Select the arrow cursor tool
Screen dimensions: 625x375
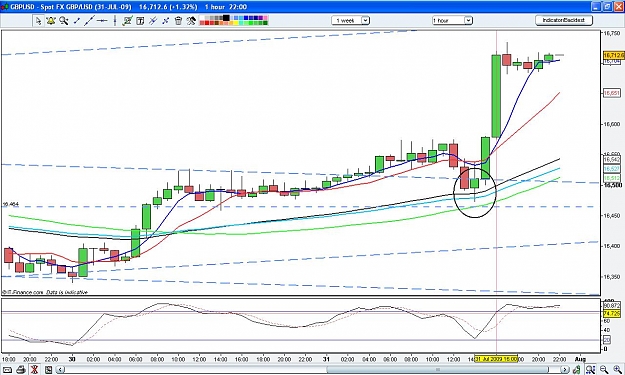pyautogui.click(x=38, y=20)
